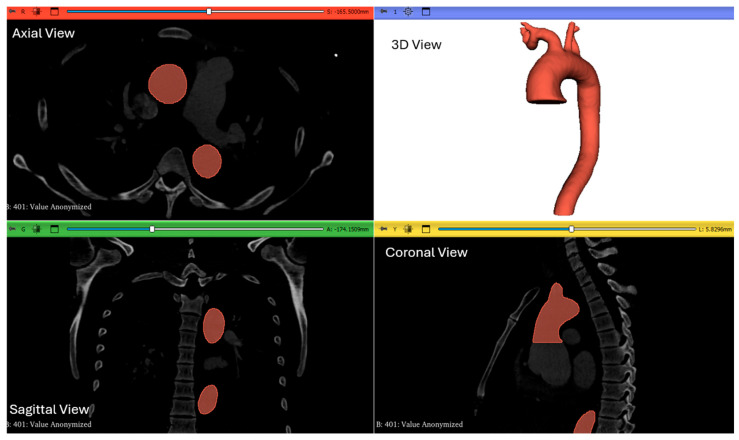The image size is (739, 440).
Task: Click the pin icon in the blue 3D bar
Action: (x=384, y=11)
